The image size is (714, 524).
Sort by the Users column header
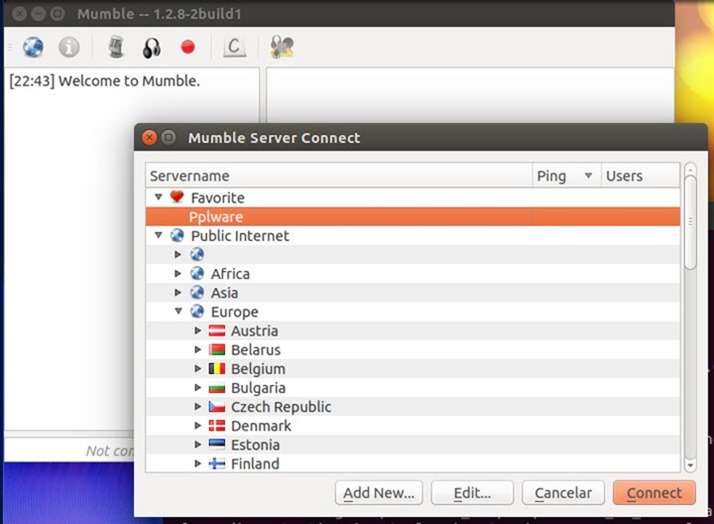point(641,176)
